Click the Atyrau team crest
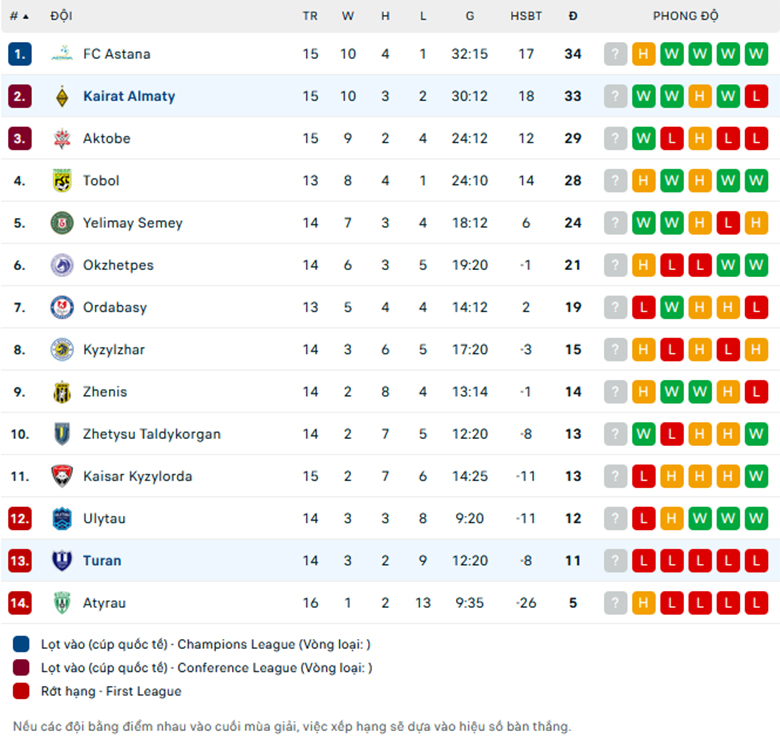Viewport: 780px width, 739px height. pos(62,603)
